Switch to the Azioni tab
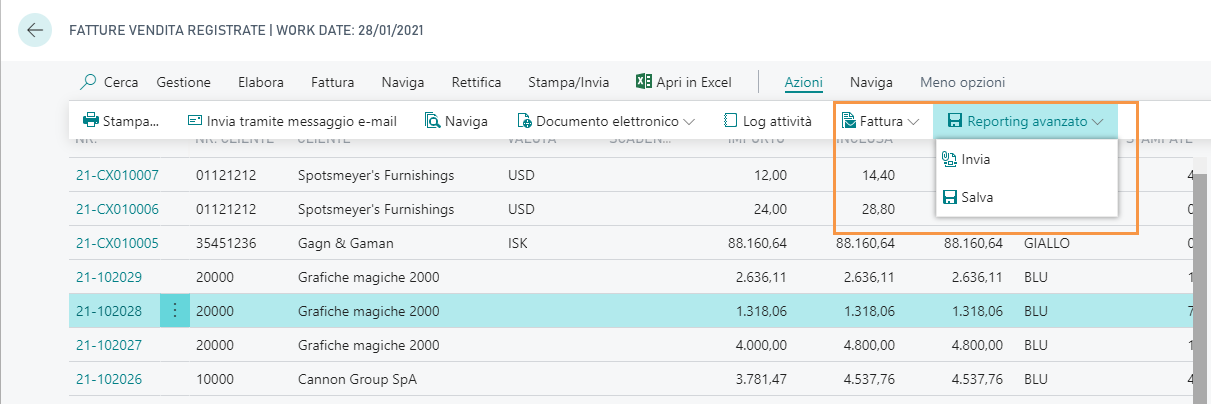Viewport: 1211px width, 404px height. click(803, 82)
